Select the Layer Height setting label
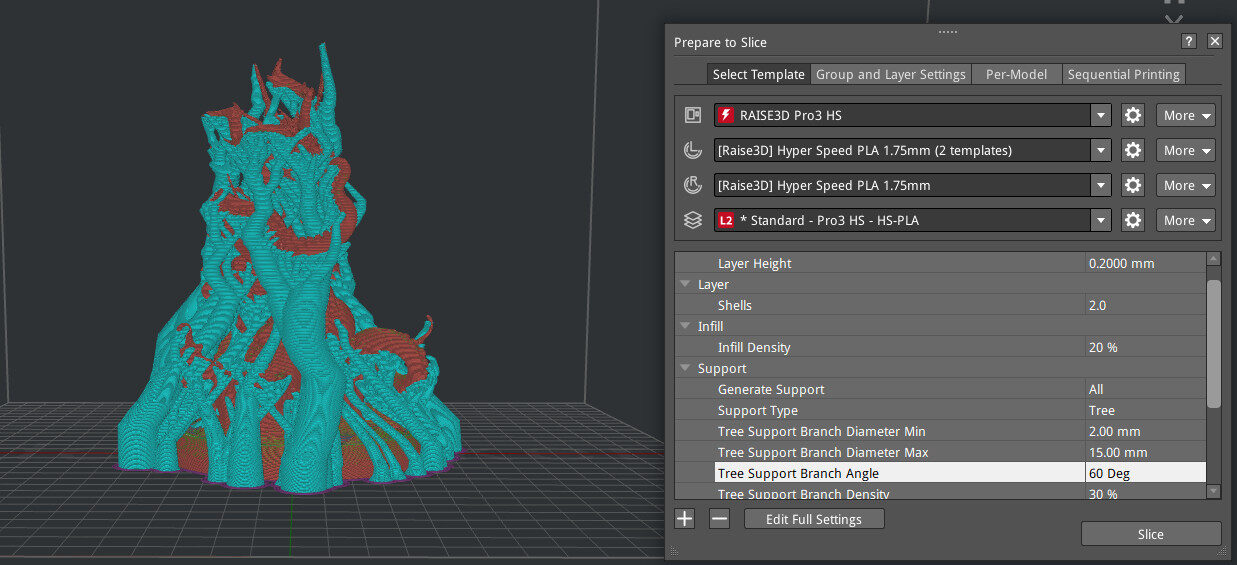Screen dimensions: 1237x565 pos(754,264)
